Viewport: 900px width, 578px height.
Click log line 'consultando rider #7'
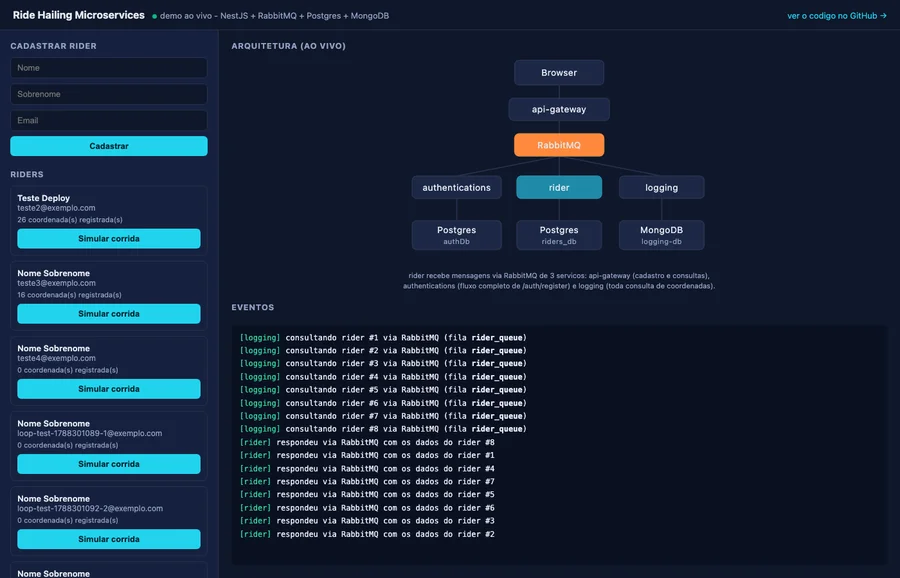tap(383, 416)
